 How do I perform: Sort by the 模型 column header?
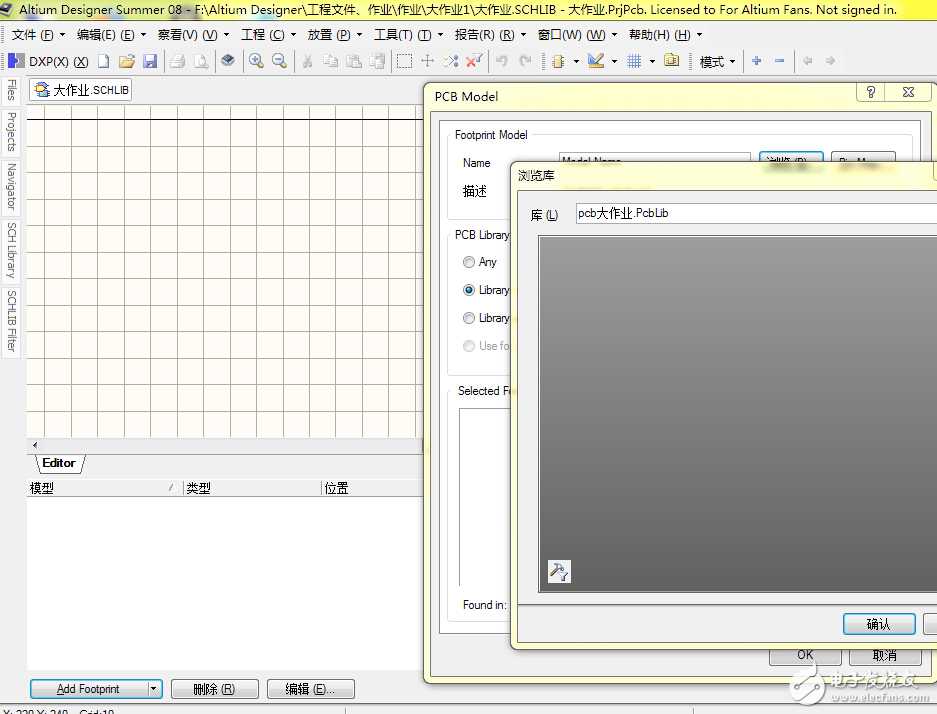pyautogui.click(x=104, y=488)
